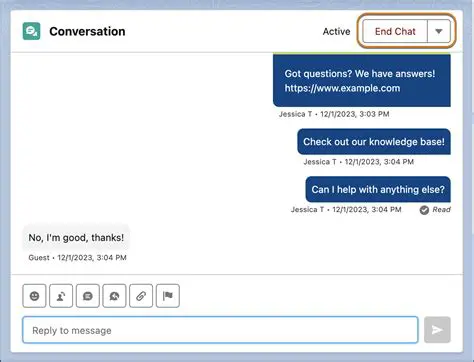
Task: Select the 'Check out our knowledge base!' message
Action: pos(374,142)
